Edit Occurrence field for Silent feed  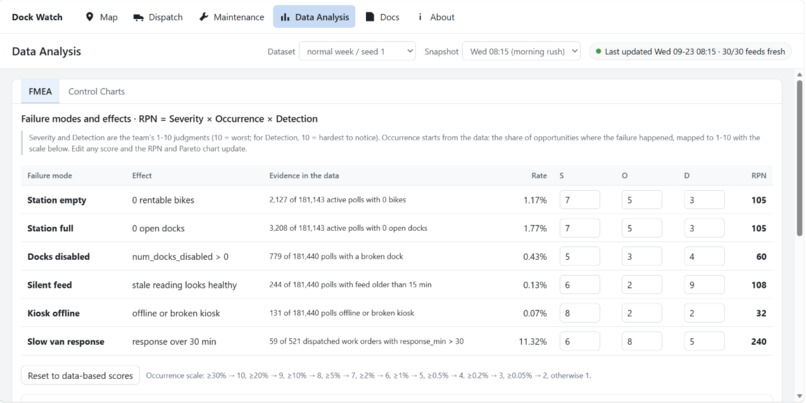[x=642, y=285]
